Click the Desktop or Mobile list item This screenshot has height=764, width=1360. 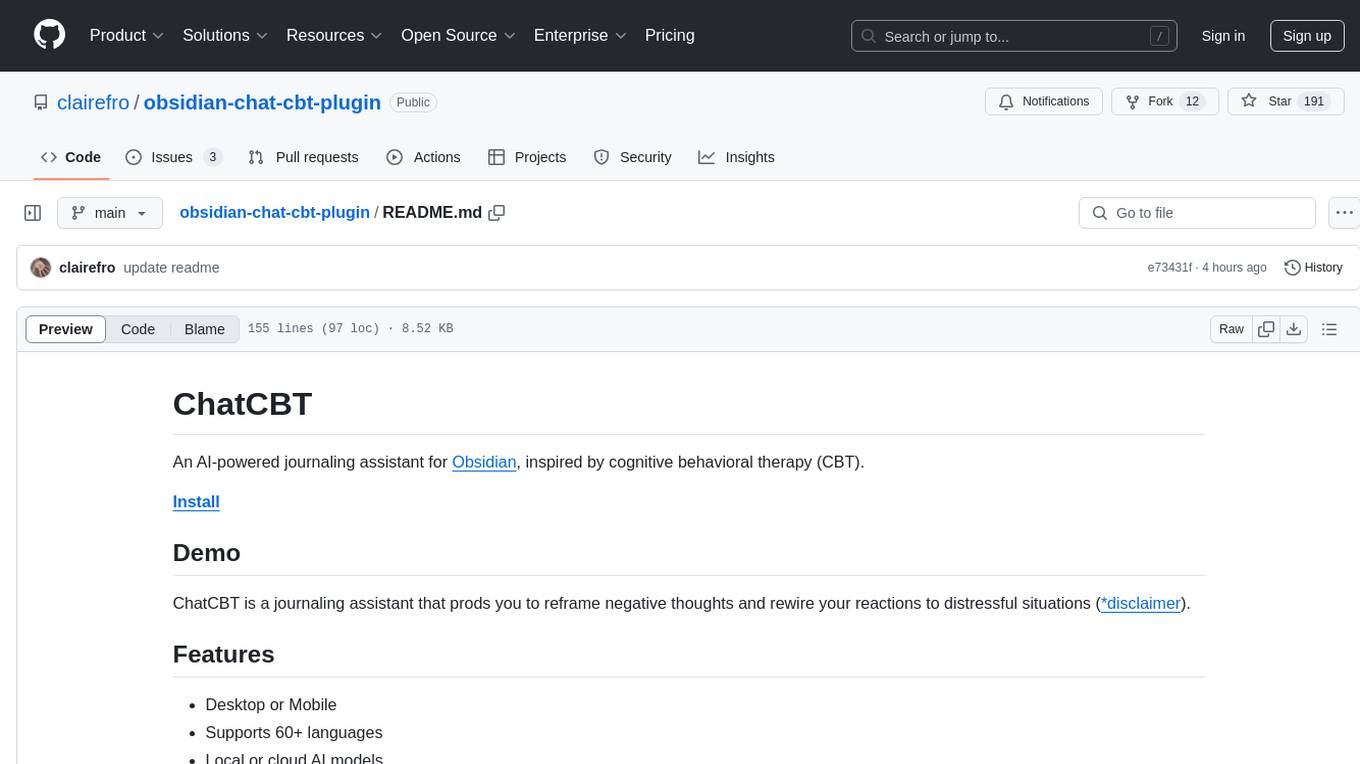(271, 705)
